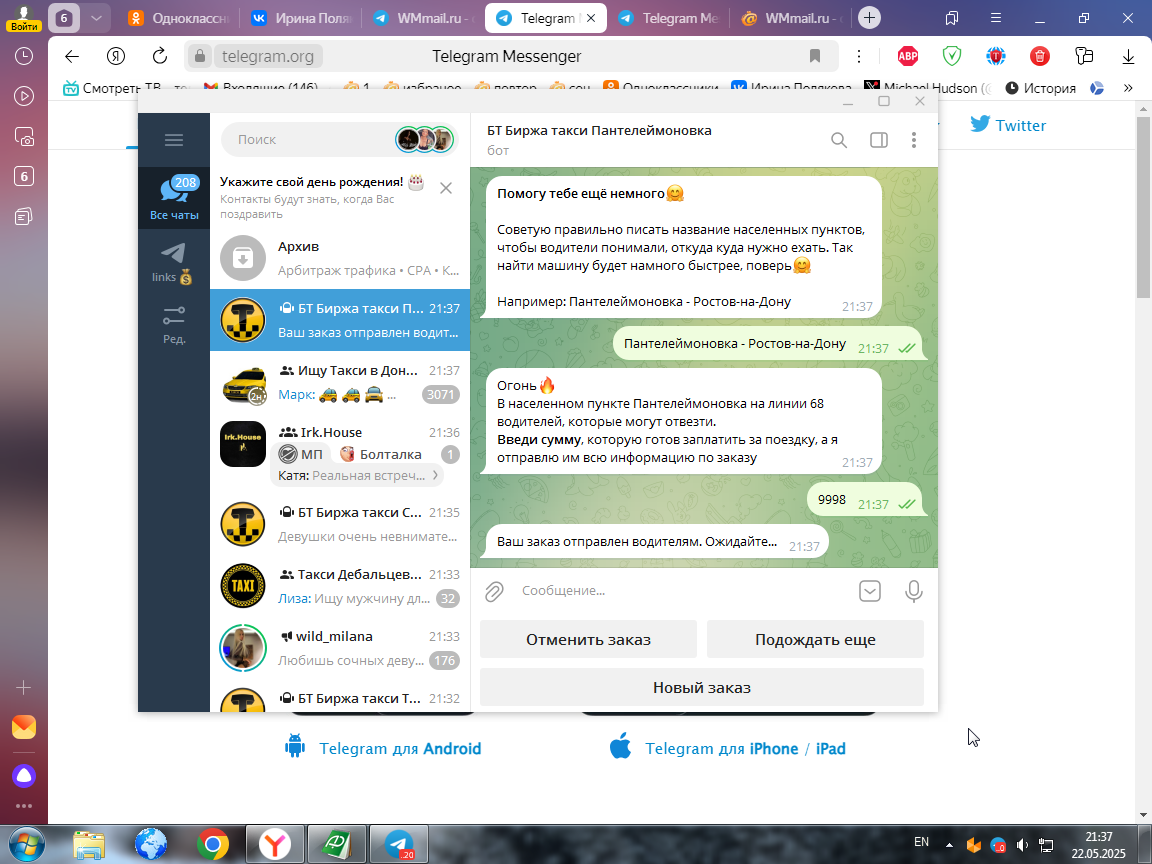1152x864 pixels.
Task: Switch to the first WMmail.ru browser tab
Action: 422,18
